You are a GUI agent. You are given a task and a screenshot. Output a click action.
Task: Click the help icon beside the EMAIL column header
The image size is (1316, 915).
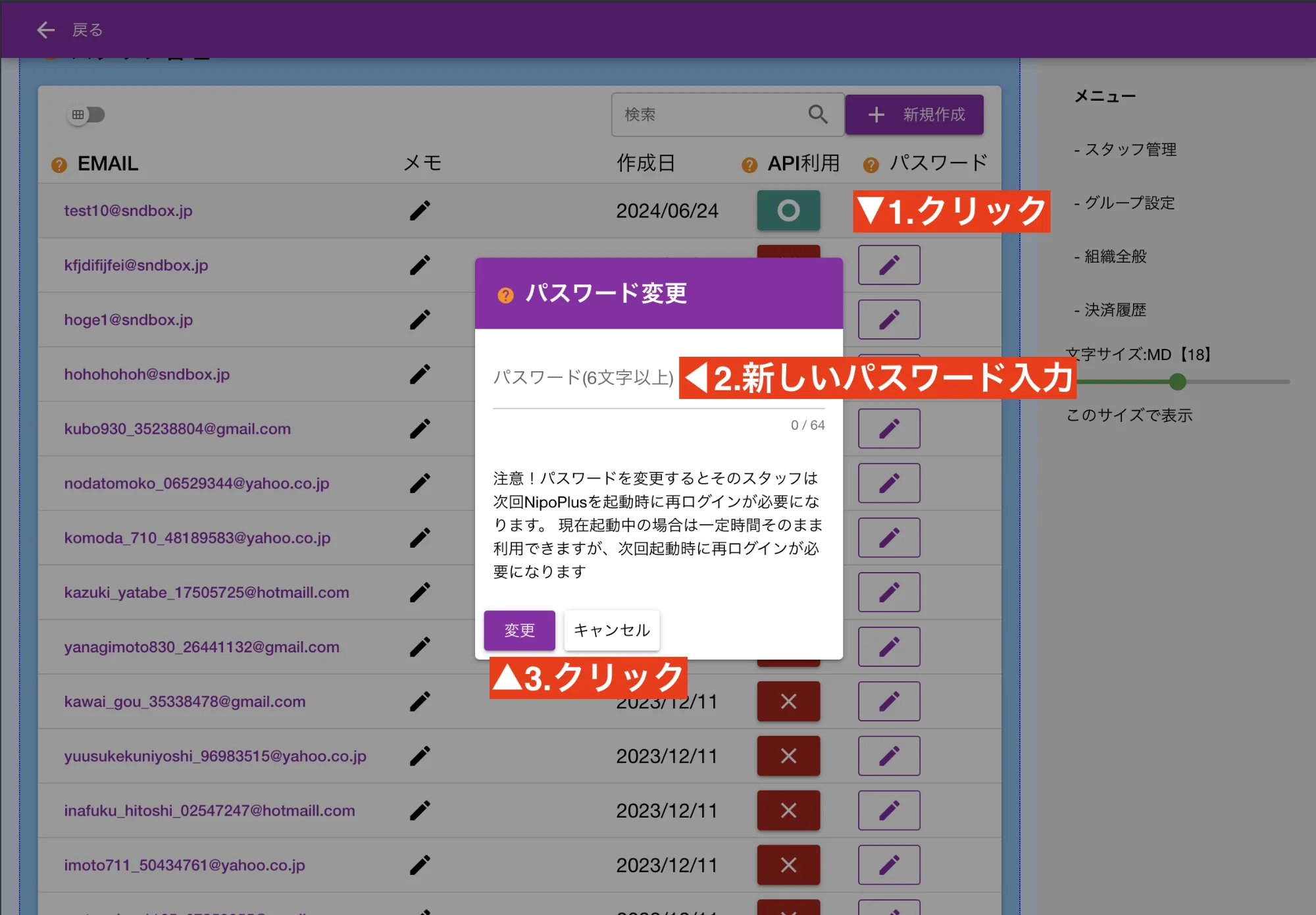[58, 164]
